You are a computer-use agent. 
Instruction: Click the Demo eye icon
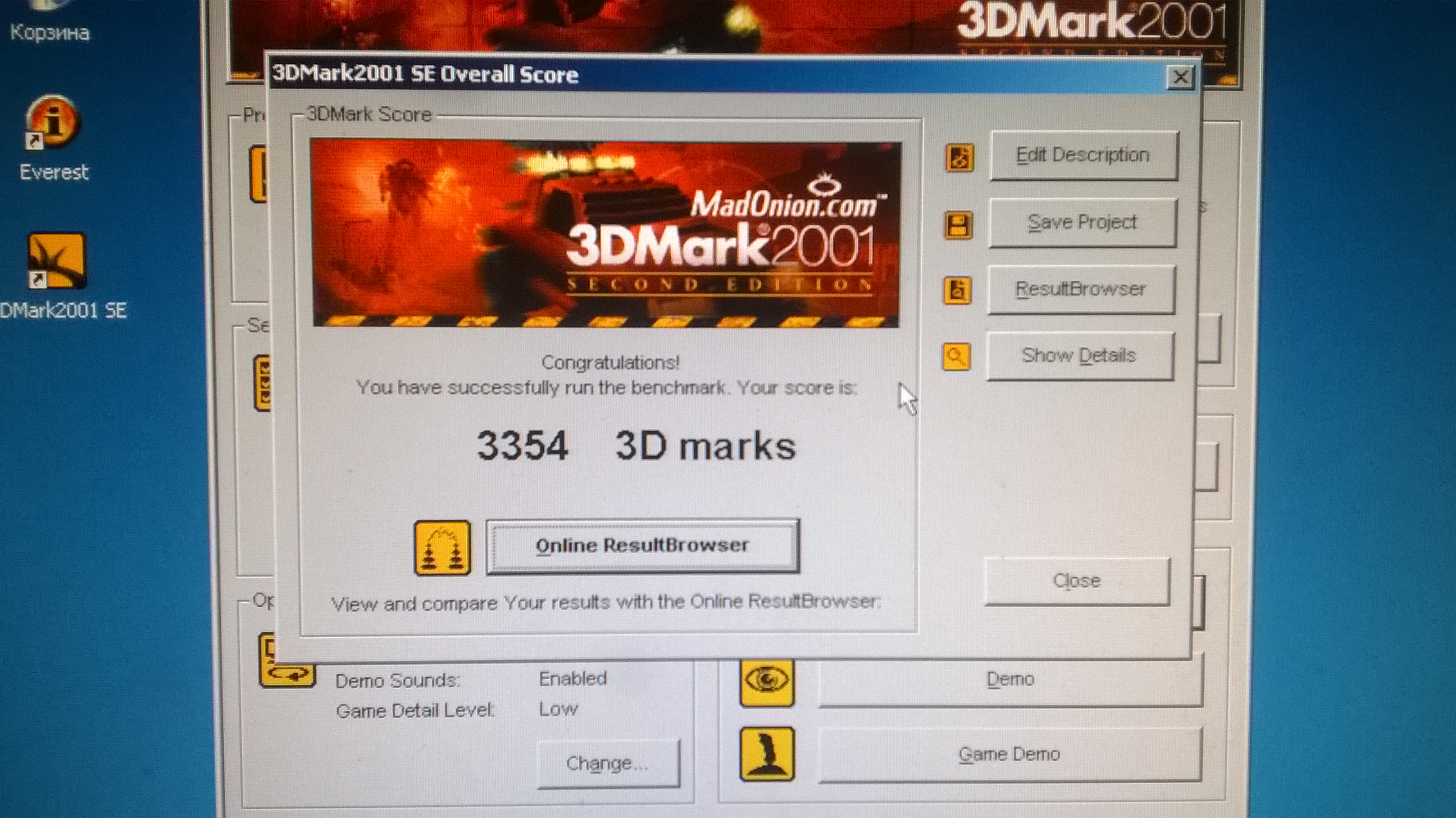[766, 680]
